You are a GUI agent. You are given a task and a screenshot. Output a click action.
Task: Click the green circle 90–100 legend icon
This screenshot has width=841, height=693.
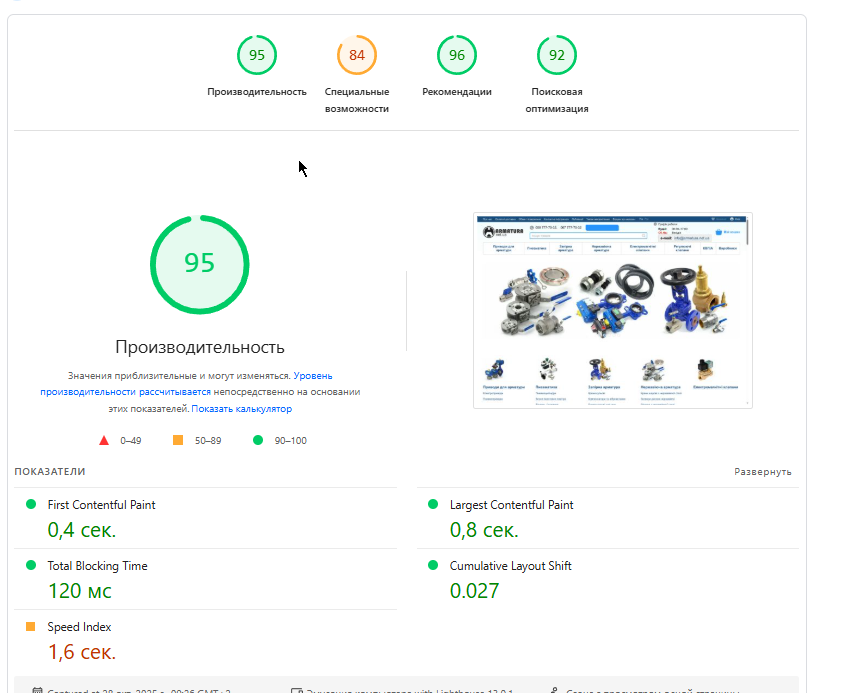[258, 440]
